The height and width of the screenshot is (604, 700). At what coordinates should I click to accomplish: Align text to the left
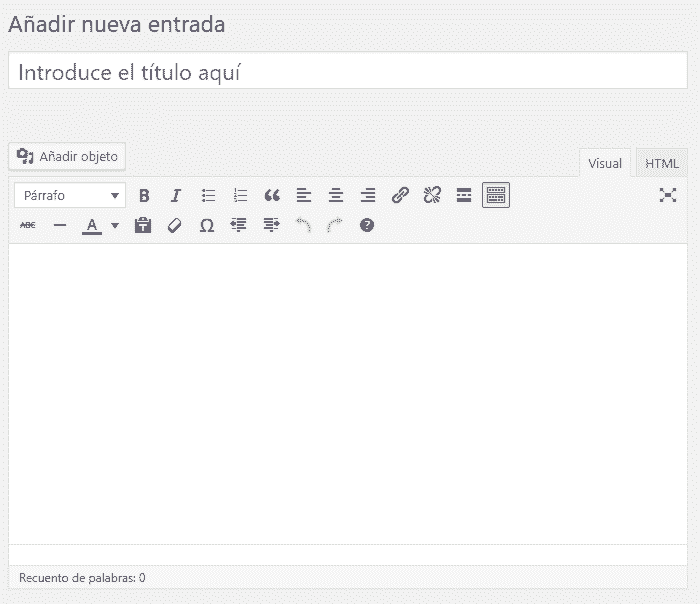pos(304,196)
